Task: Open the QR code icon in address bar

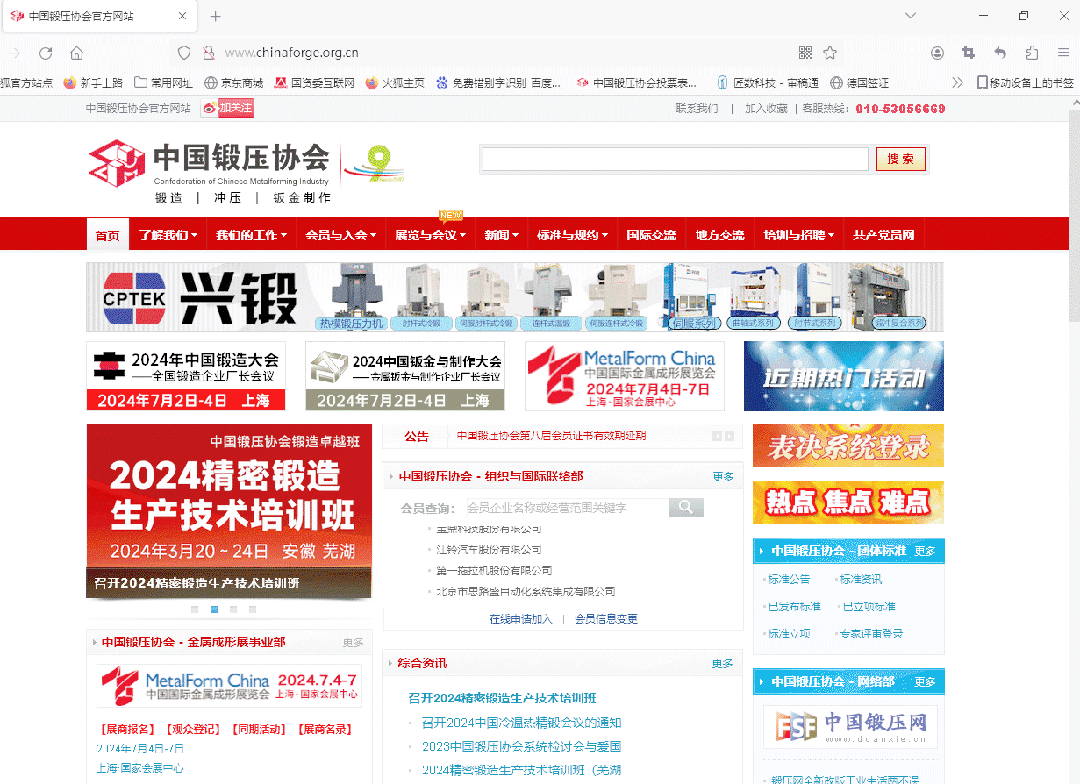Action: [806, 53]
